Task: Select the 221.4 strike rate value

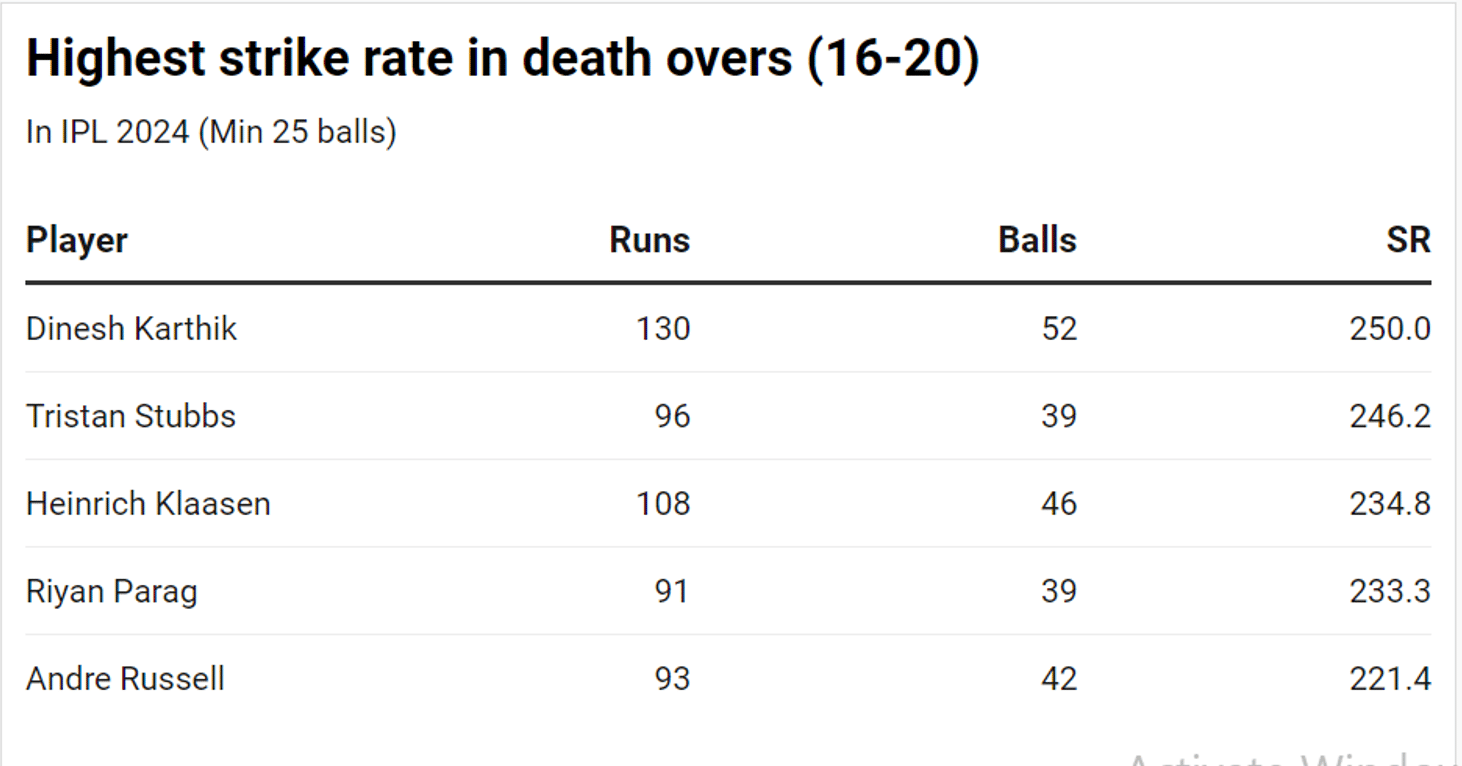Action: (x=1389, y=679)
